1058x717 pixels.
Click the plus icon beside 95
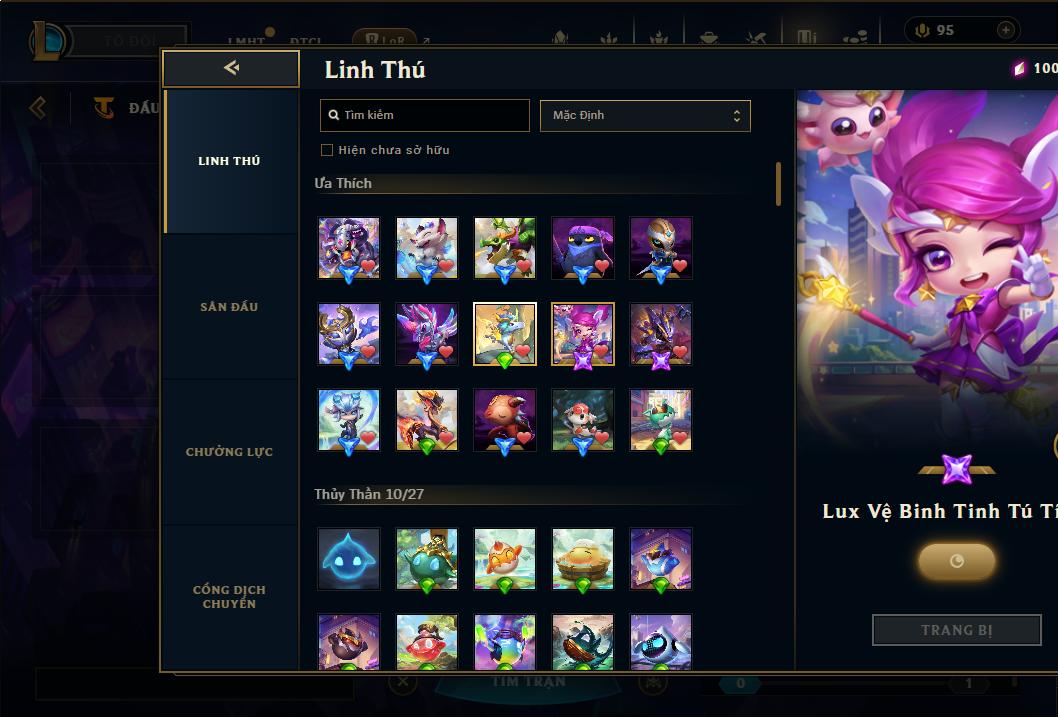click(1005, 30)
